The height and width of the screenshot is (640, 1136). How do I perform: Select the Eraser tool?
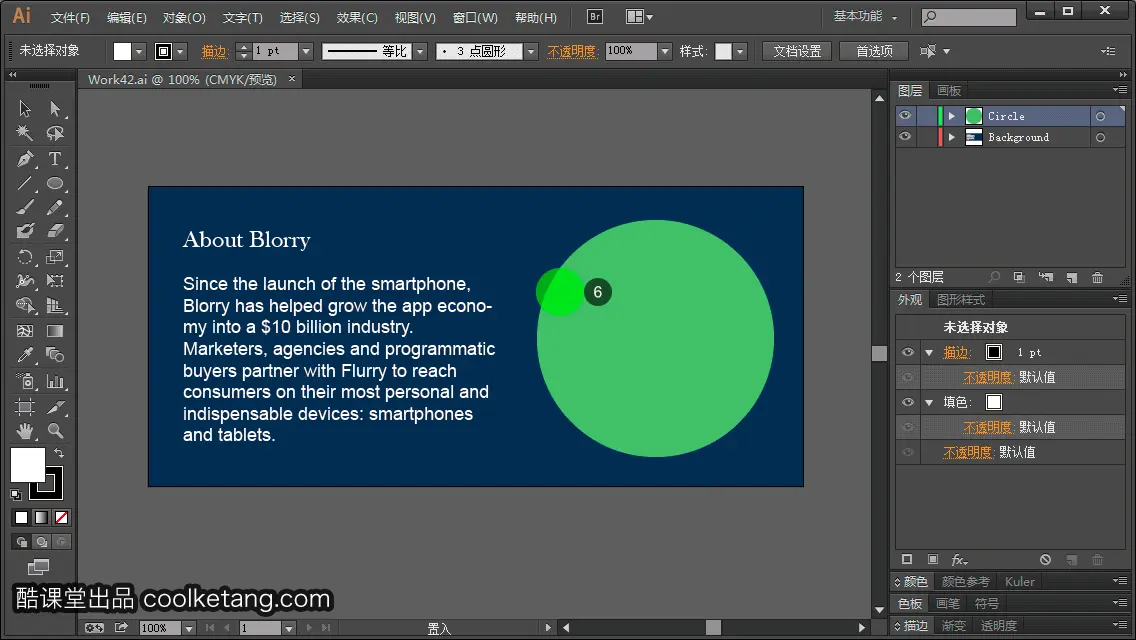(x=55, y=231)
